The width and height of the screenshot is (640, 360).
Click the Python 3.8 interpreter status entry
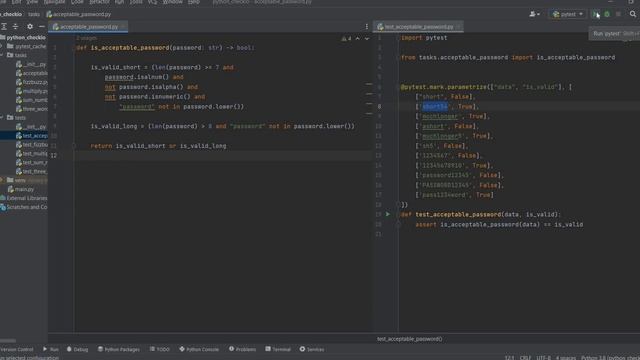pos(610,358)
